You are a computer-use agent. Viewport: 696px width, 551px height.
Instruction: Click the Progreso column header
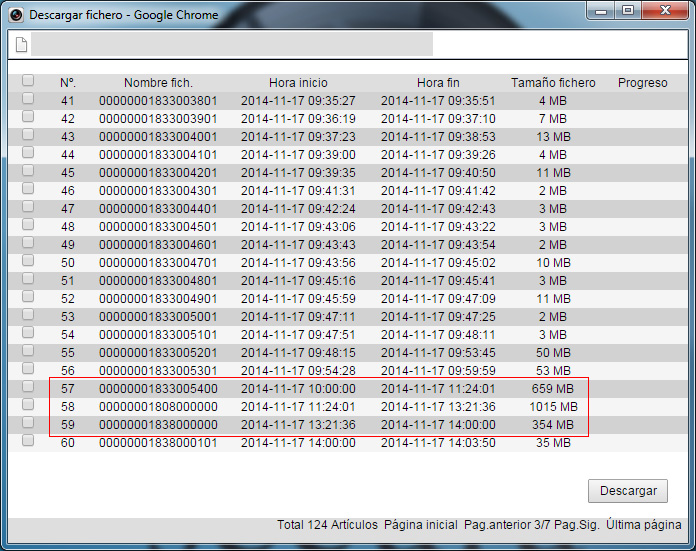pyautogui.click(x=643, y=83)
